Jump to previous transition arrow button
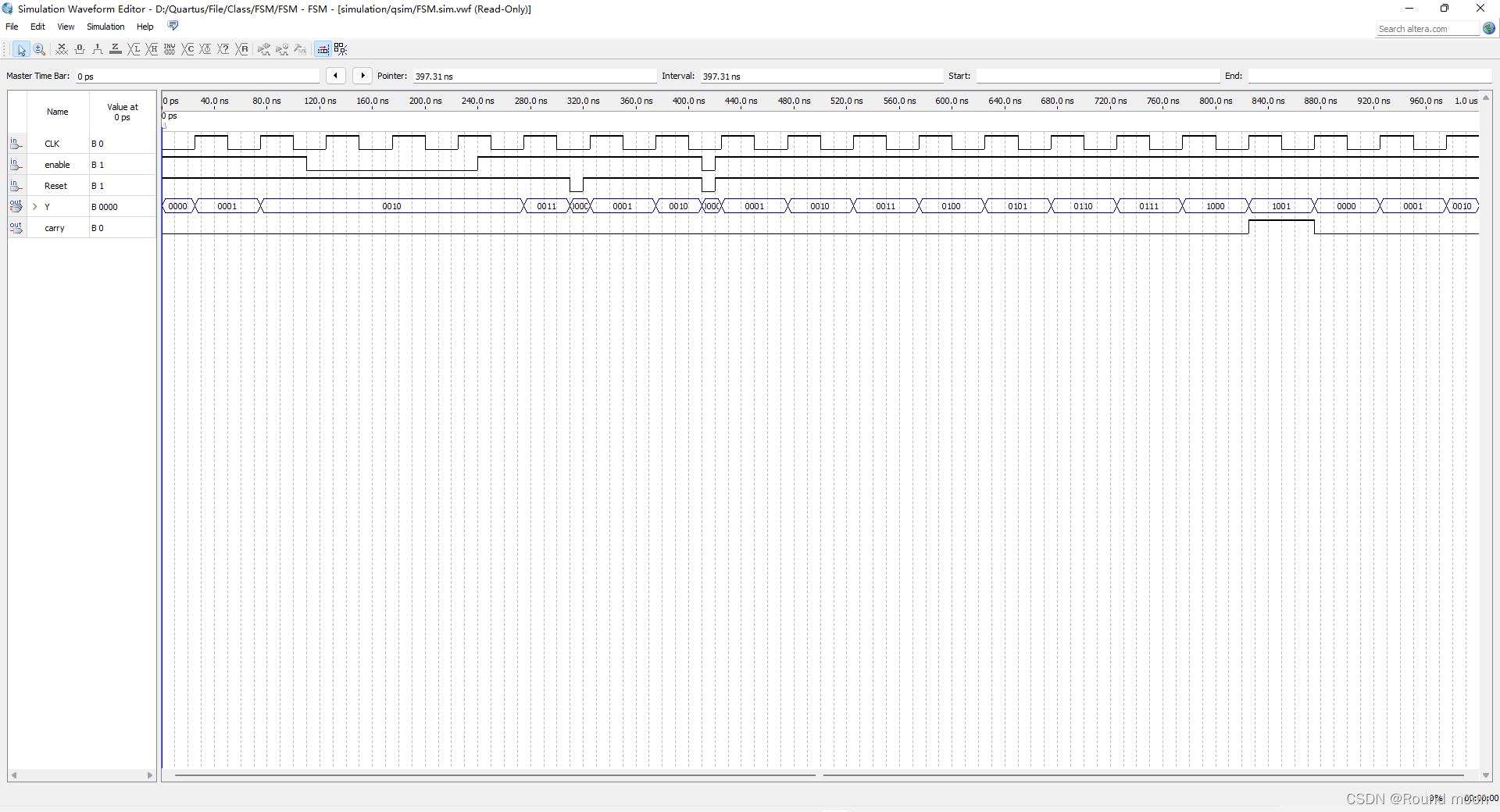Screen dimensions: 1500x812 [335, 76]
